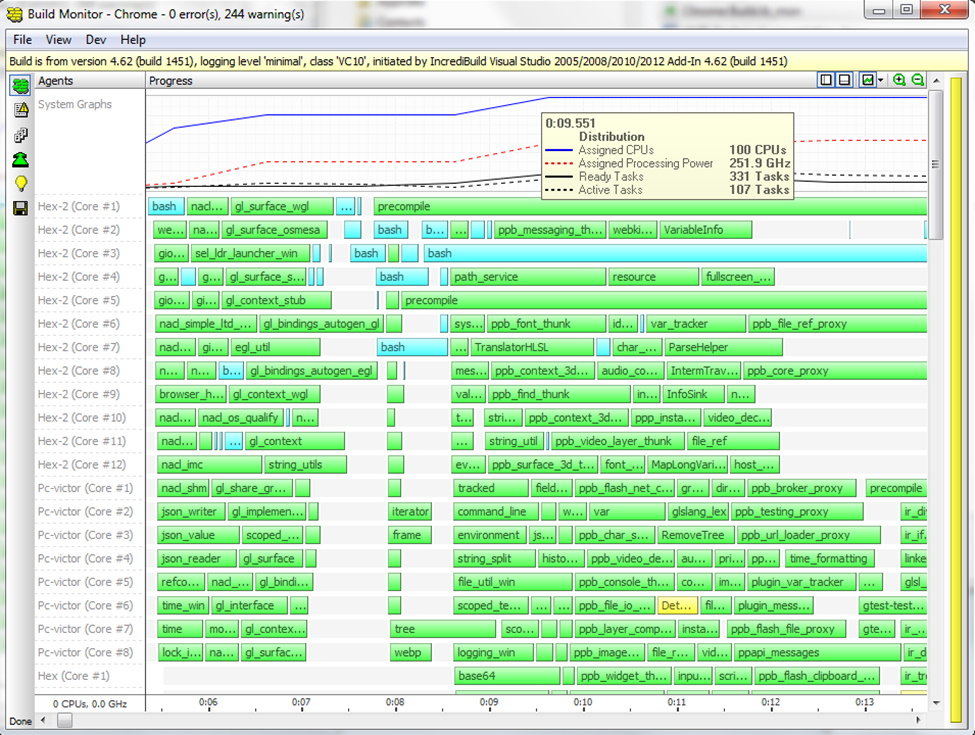
Task: Select the Pc-victor (Core #1) agent row
Action: point(85,488)
